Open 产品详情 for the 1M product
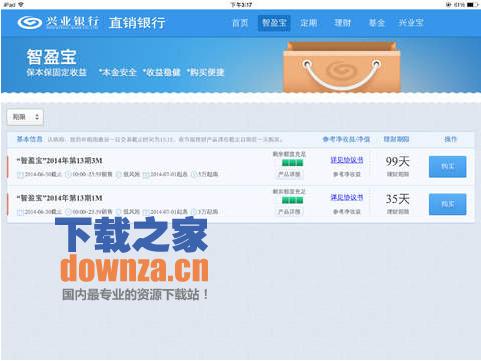 click(289, 211)
